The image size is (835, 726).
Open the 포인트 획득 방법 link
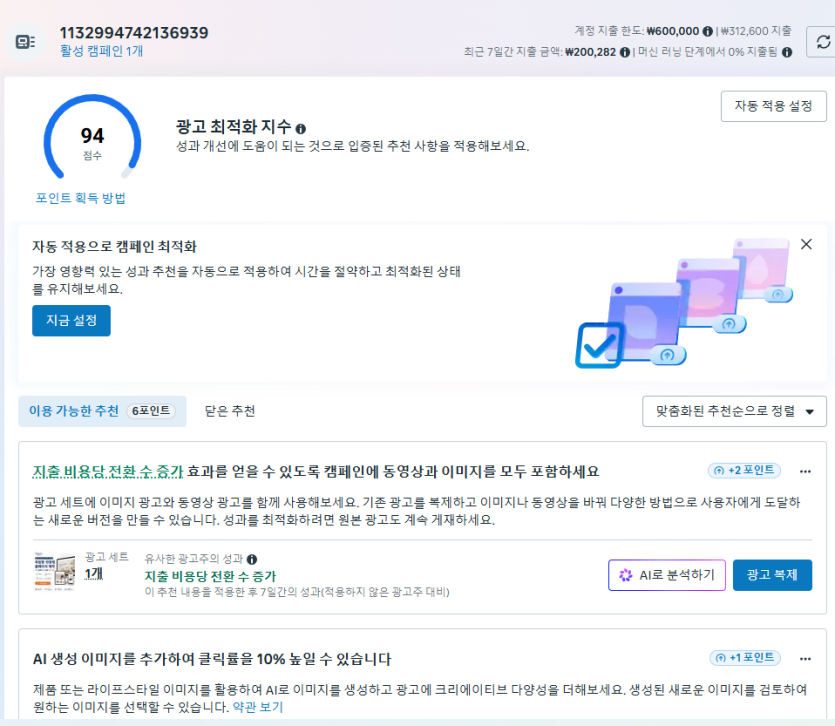80,198
